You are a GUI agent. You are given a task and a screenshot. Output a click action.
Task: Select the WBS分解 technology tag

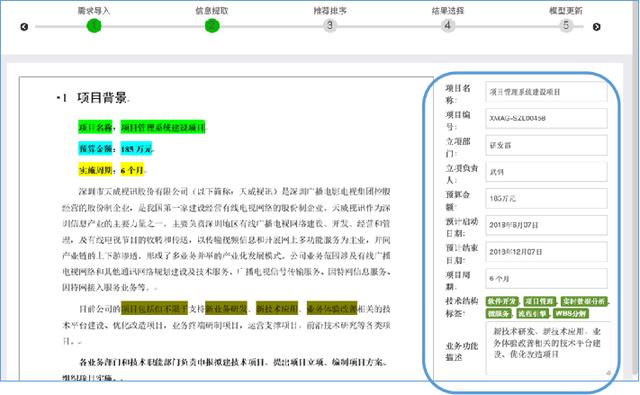coord(571,313)
